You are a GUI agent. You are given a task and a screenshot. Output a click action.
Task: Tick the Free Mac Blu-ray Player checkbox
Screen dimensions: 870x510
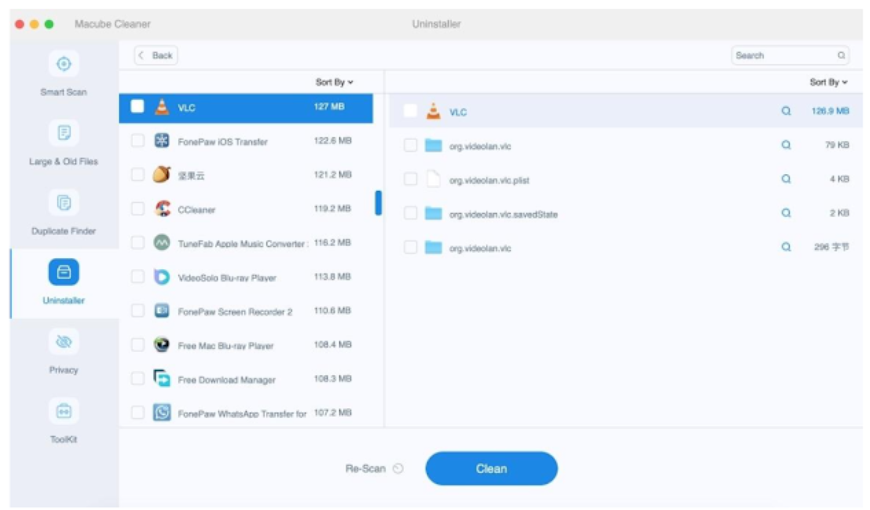coord(138,345)
